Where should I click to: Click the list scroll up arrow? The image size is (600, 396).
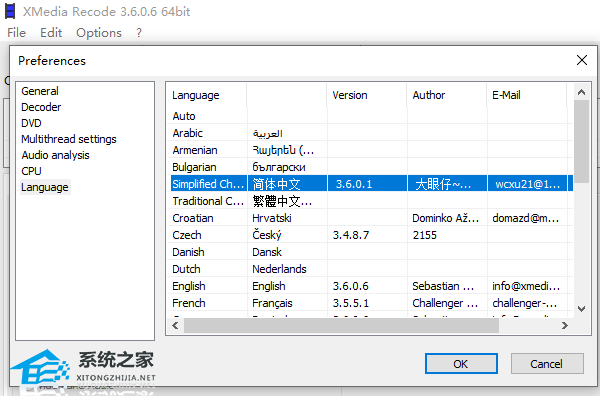click(581, 92)
